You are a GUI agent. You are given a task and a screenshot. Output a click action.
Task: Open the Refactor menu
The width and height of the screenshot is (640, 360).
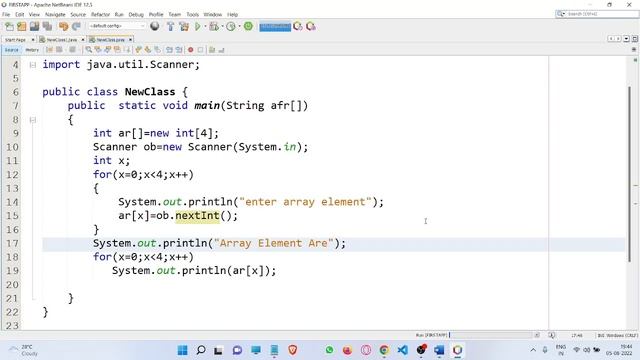(100, 14)
